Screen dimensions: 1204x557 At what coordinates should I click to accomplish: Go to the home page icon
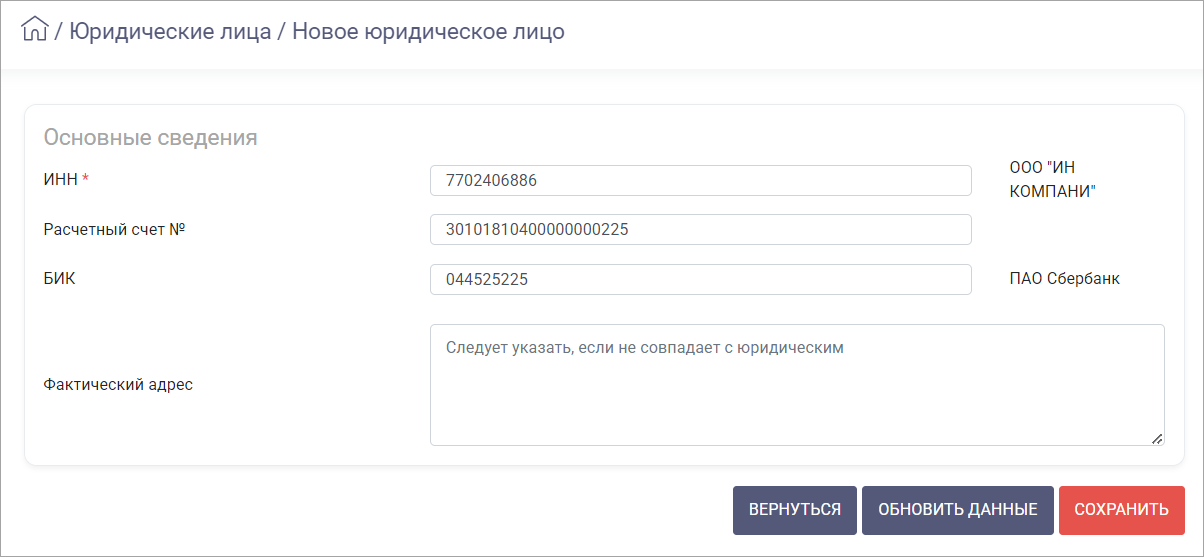click(35, 30)
